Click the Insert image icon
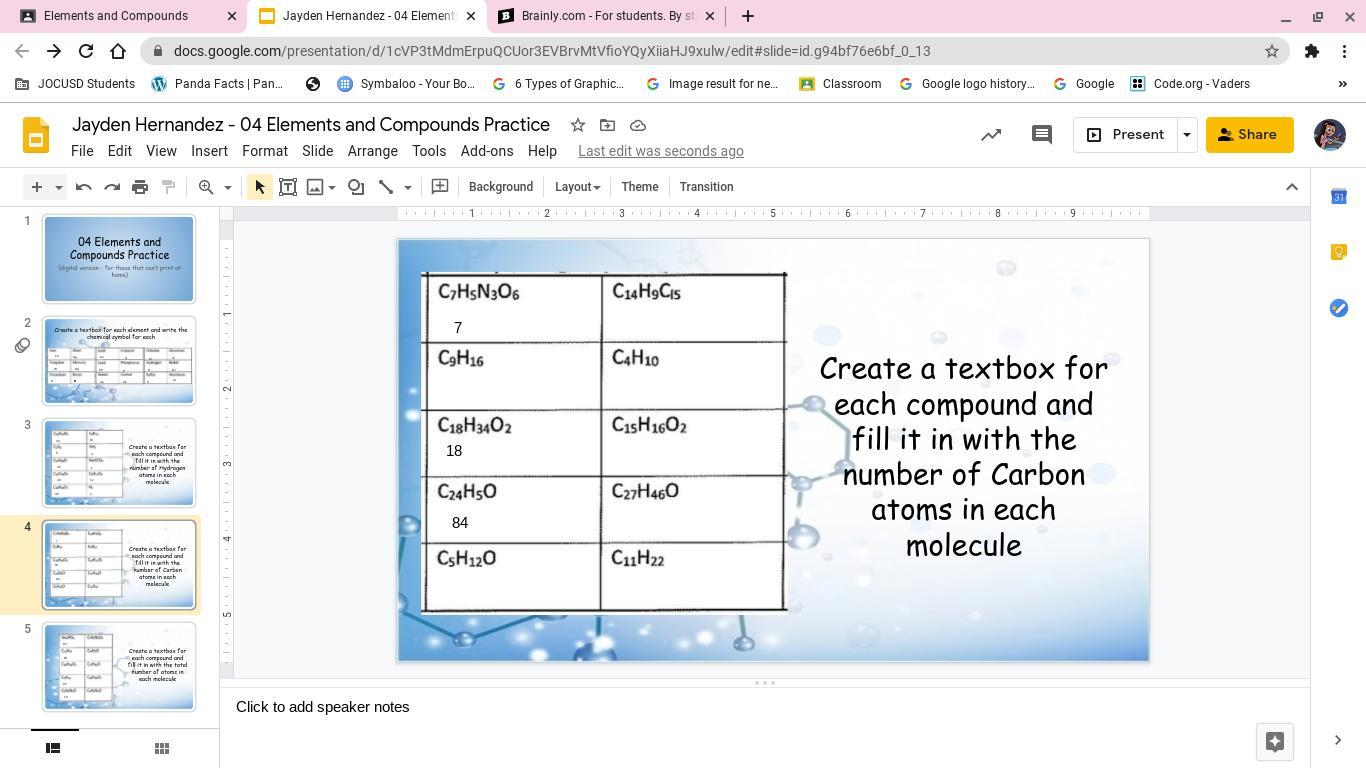 point(315,187)
